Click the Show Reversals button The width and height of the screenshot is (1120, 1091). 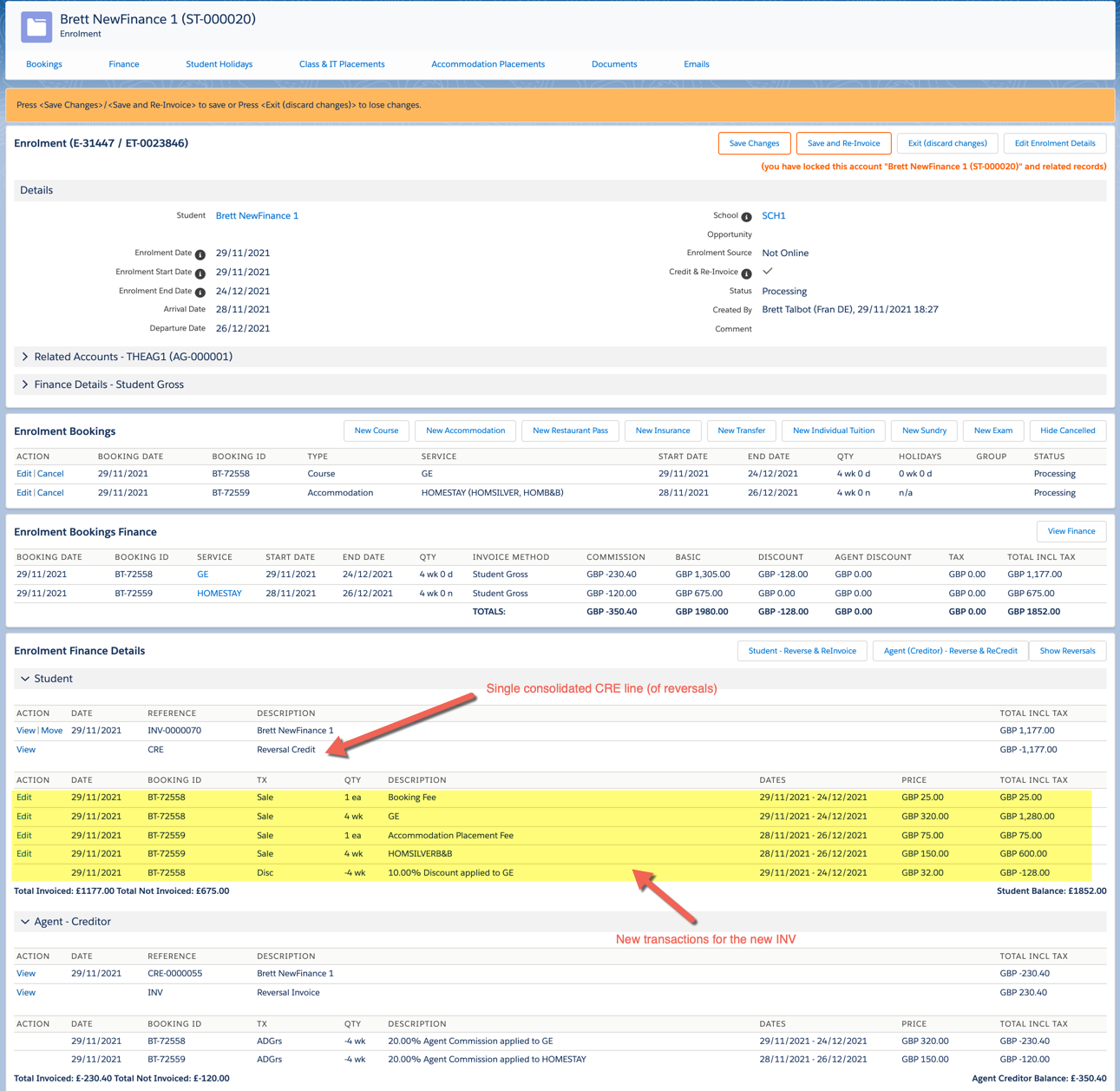pos(1066,651)
